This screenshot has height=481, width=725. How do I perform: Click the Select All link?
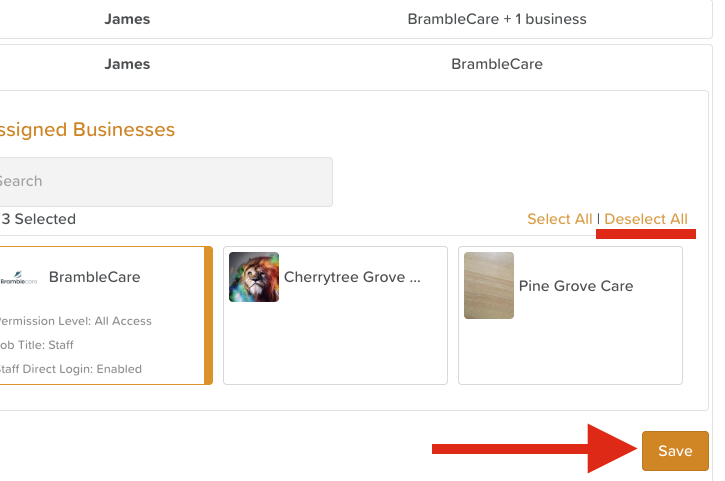click(x=559, y=219)
